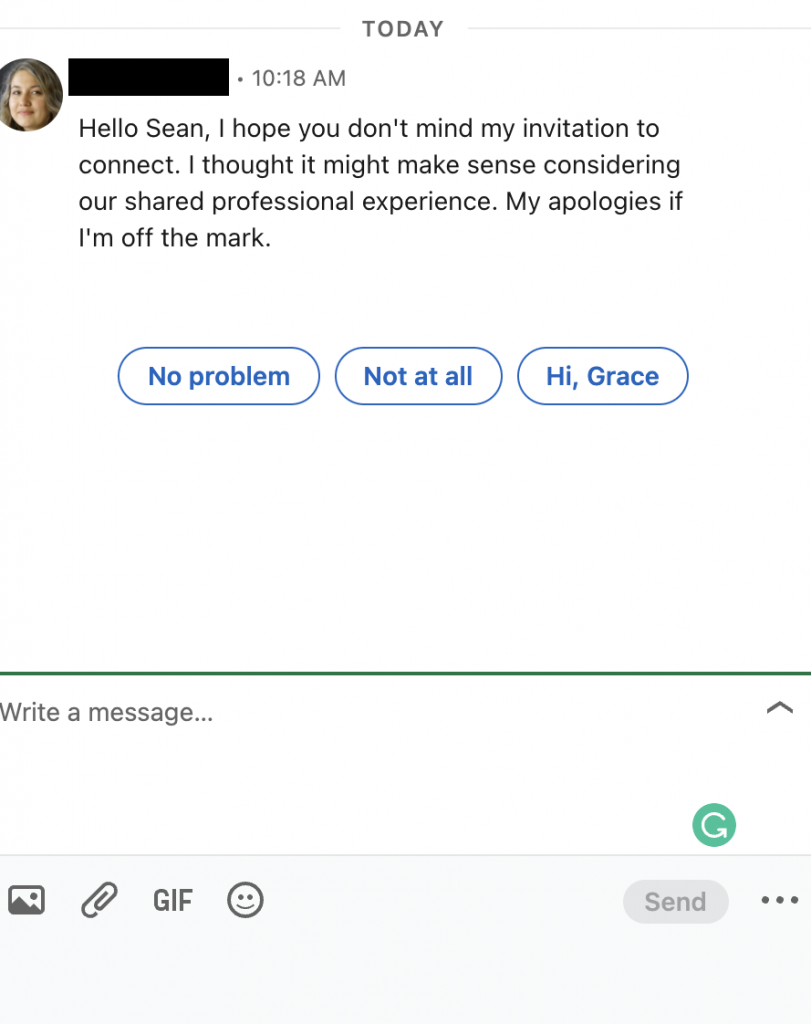Open more options three-dot menu
811x1024 pixels.
point(780,900)
